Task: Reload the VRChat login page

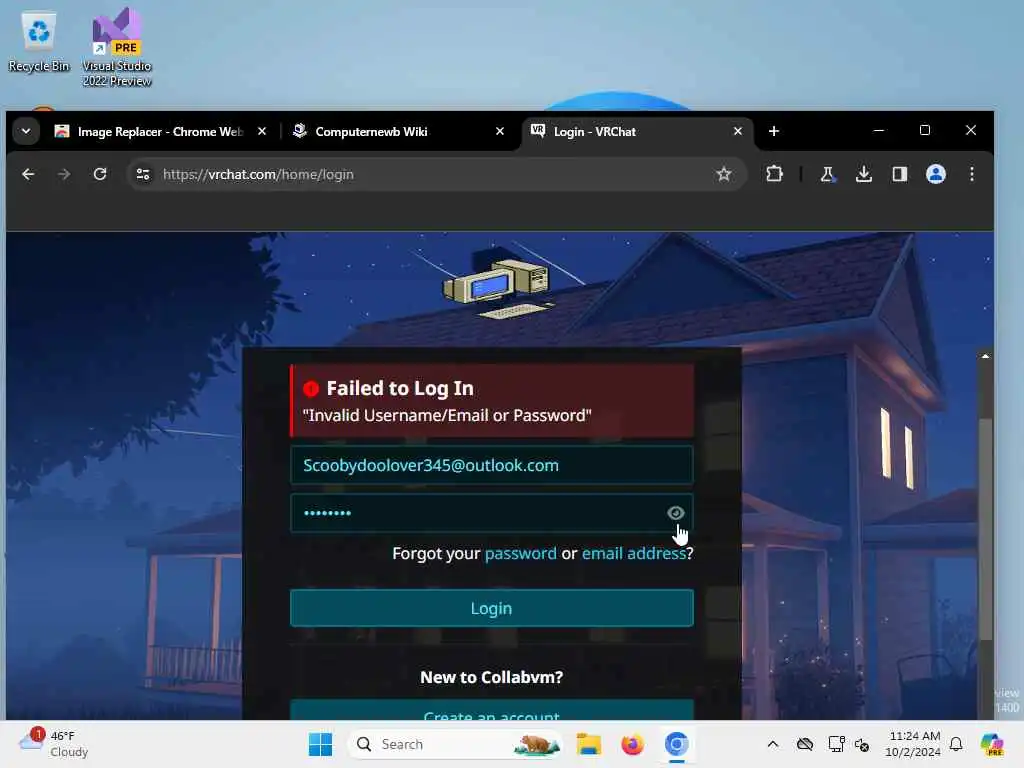Action: click(100, 174)
